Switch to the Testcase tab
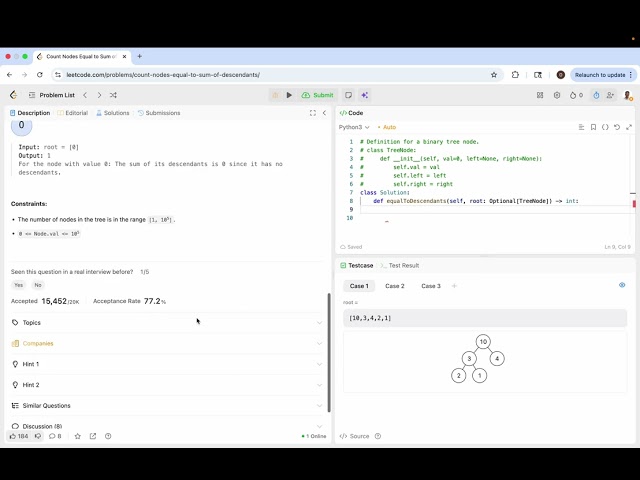This screenshot has width=640, height=480. click(357, 265)
